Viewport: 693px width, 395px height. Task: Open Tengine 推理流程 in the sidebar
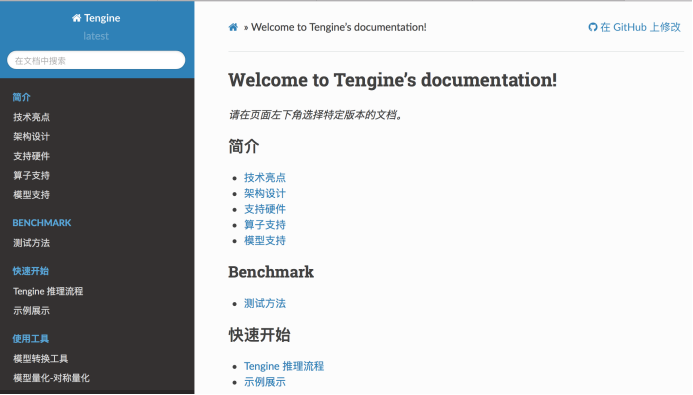point(48,291)
